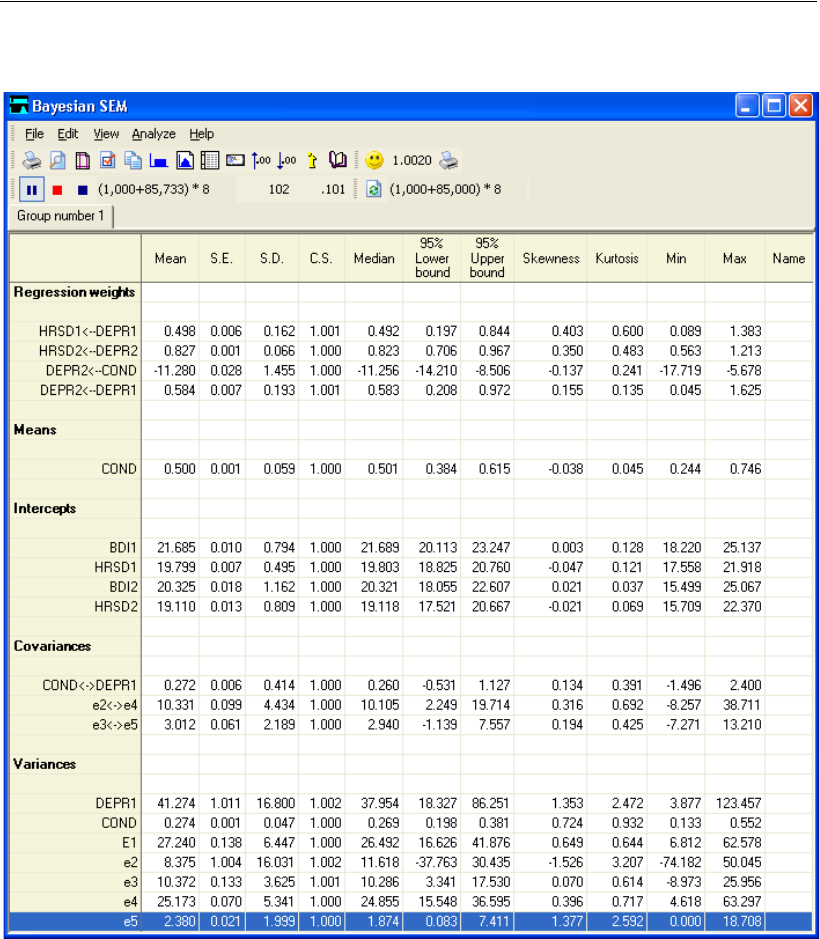Select the Group number 1 tab
The width and height of the screenshot is (820, 939).
pos(61,215)
